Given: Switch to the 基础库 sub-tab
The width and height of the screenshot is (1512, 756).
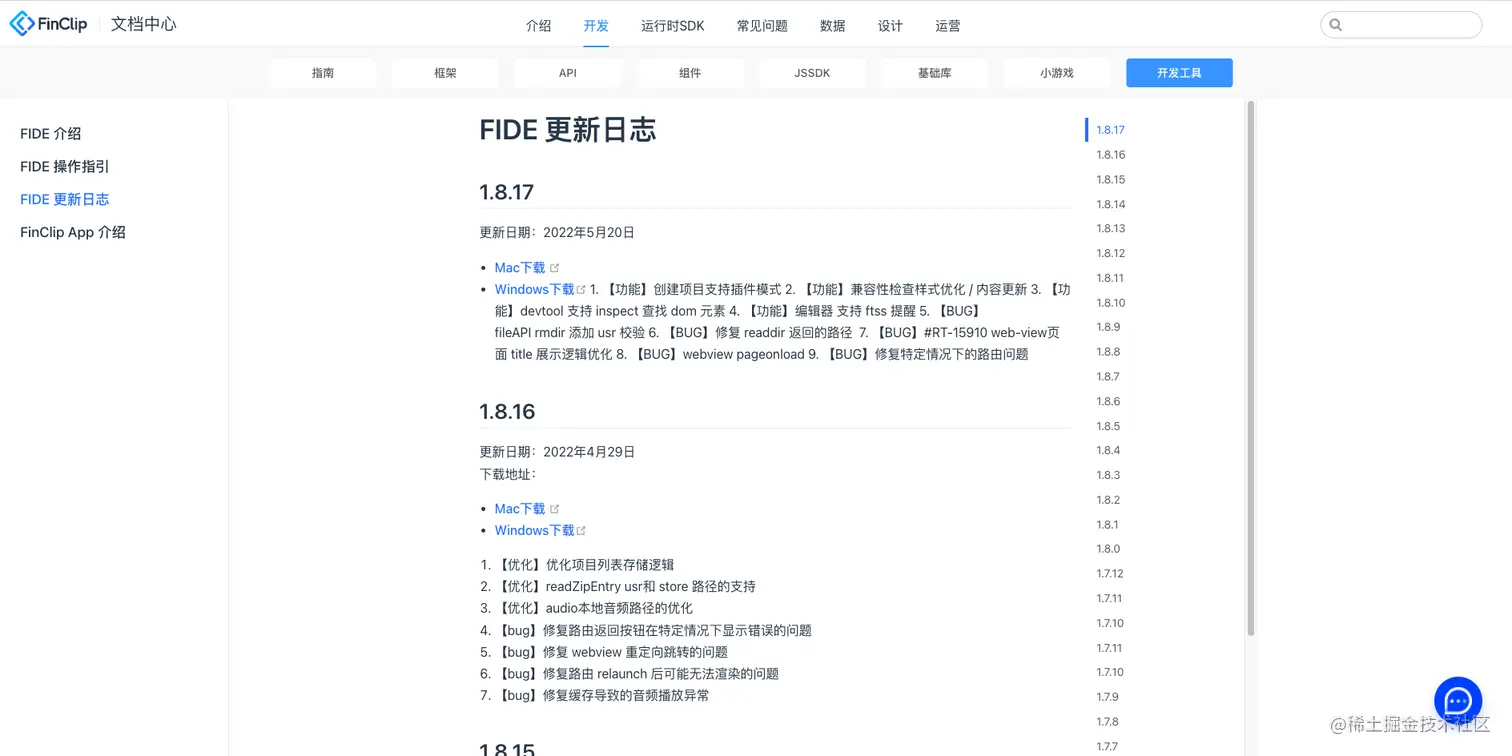Looking at the screenshot, I should 934,73.
